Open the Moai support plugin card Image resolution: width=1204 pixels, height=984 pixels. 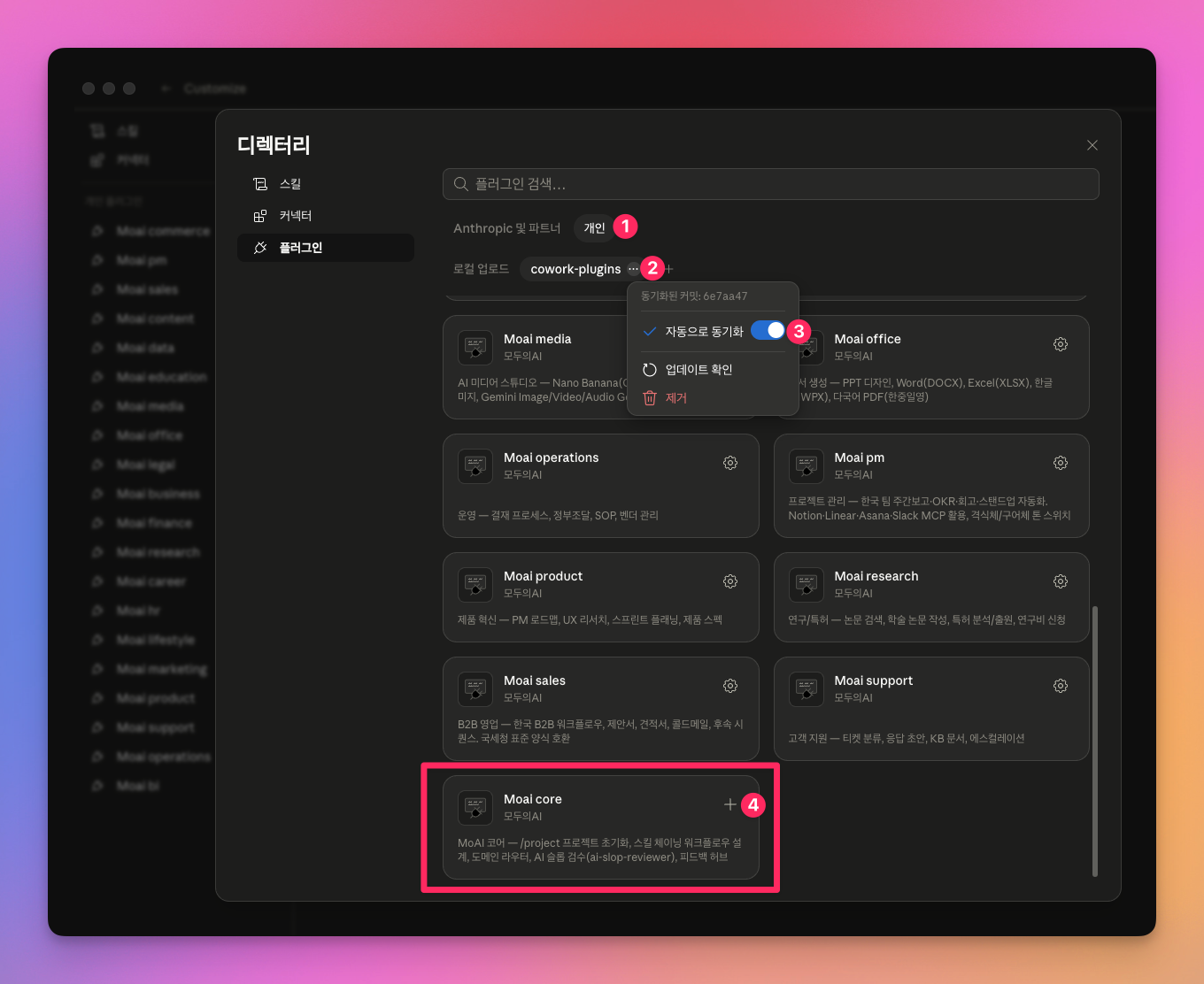point(931,709)
